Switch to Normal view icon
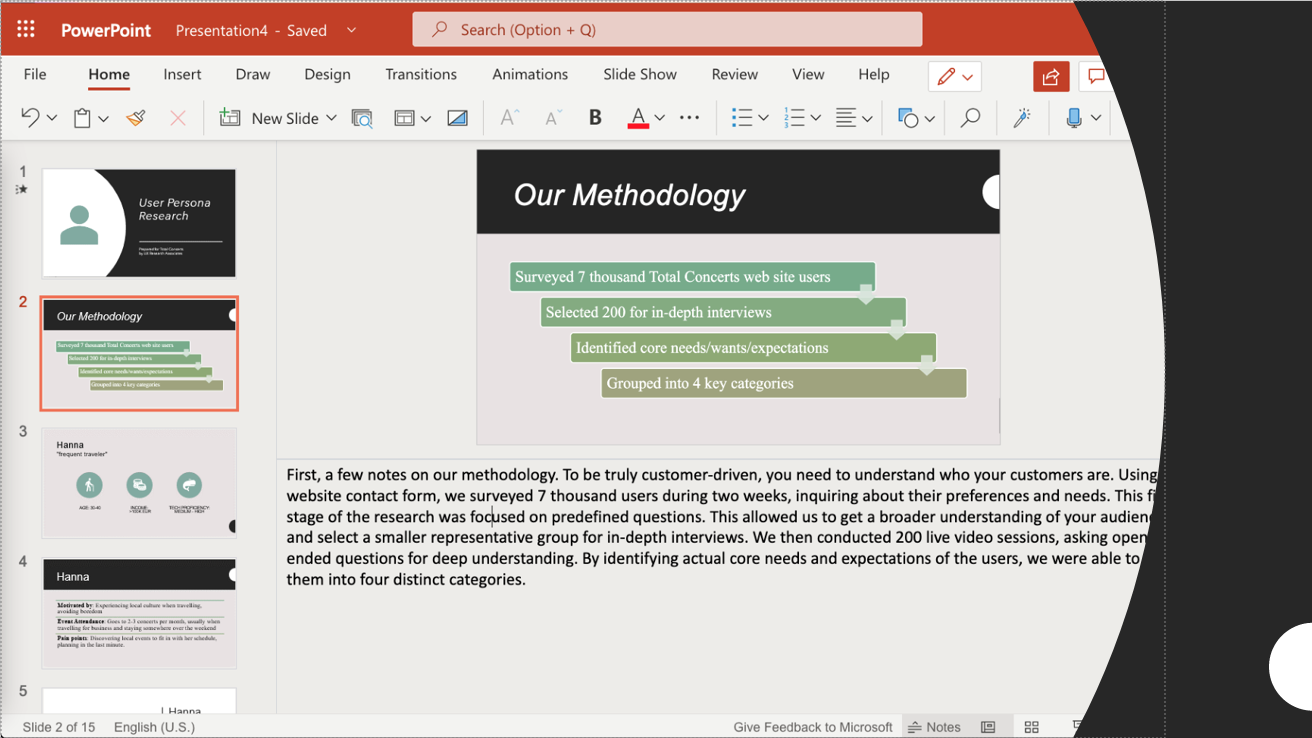1312x738 pixels. pyautogui.click(x=988, y=727)
